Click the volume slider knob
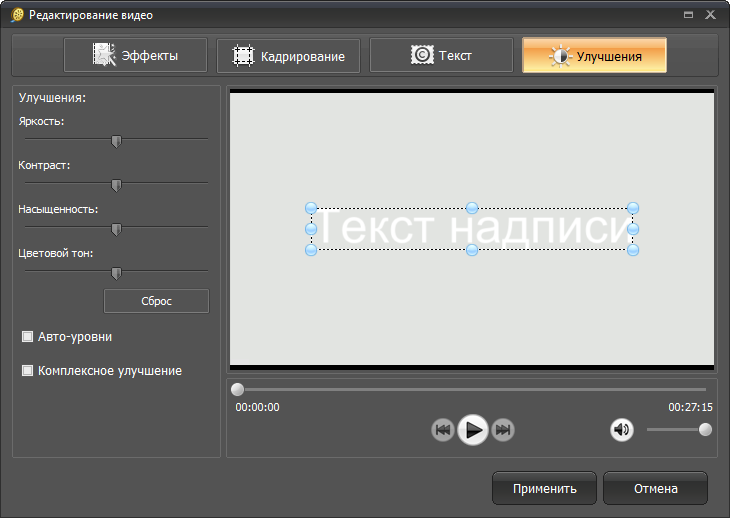 pos(705,429)
